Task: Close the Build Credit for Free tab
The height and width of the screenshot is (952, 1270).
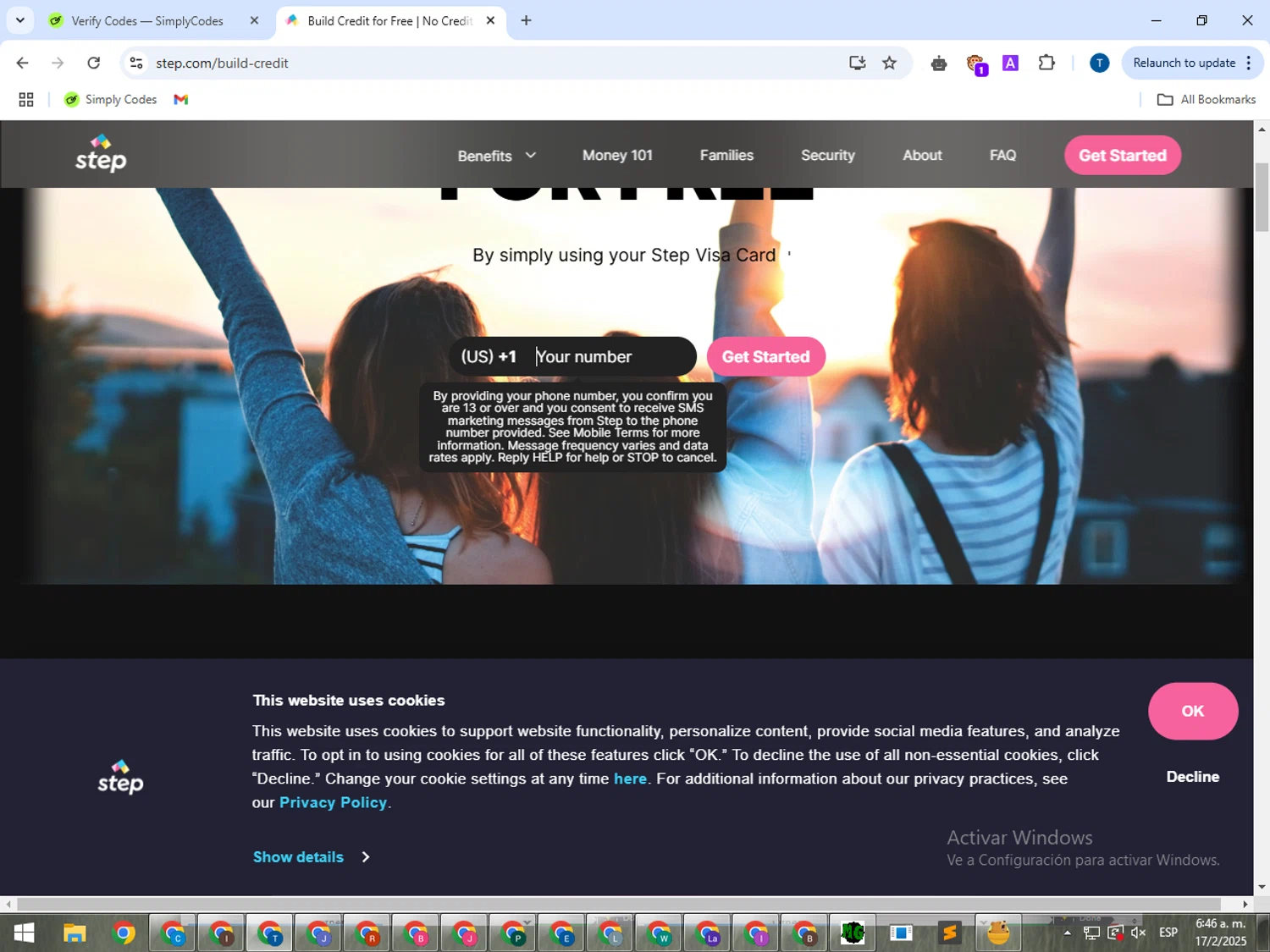Action: click(x=490, y=20)
